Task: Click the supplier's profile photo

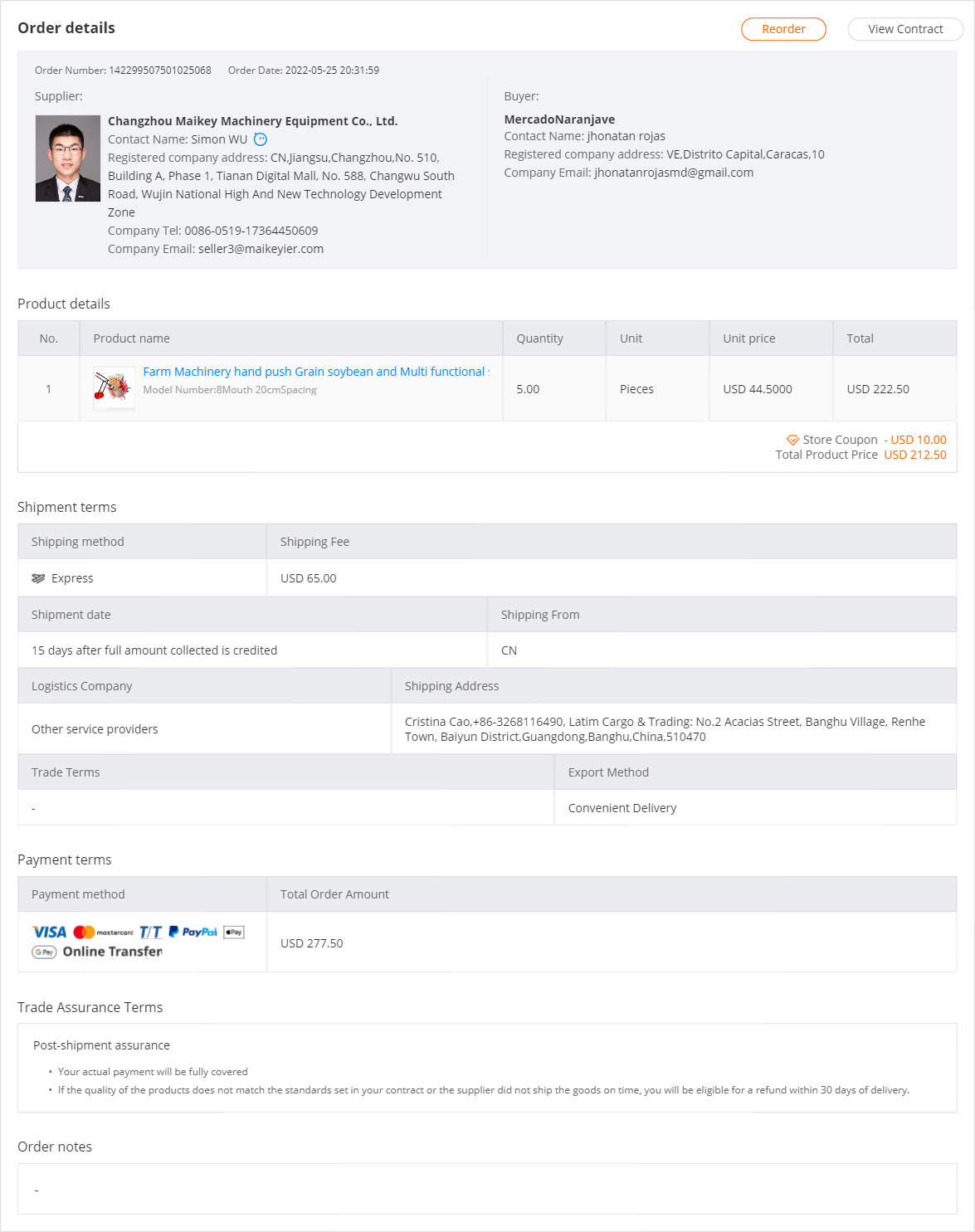Action: click(x=68, y=158)
